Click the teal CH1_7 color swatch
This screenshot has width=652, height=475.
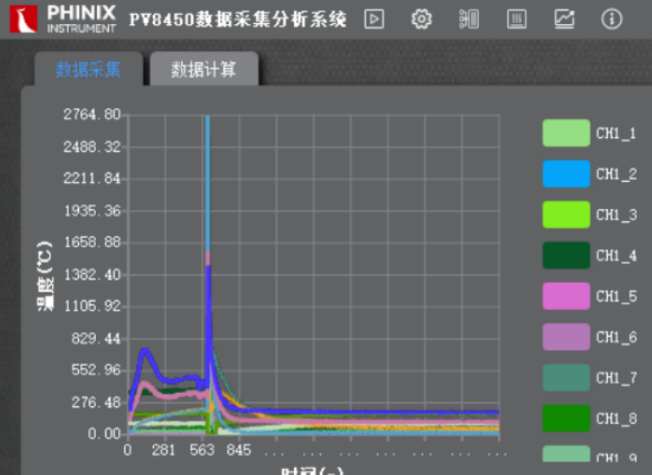click(566, 378)
